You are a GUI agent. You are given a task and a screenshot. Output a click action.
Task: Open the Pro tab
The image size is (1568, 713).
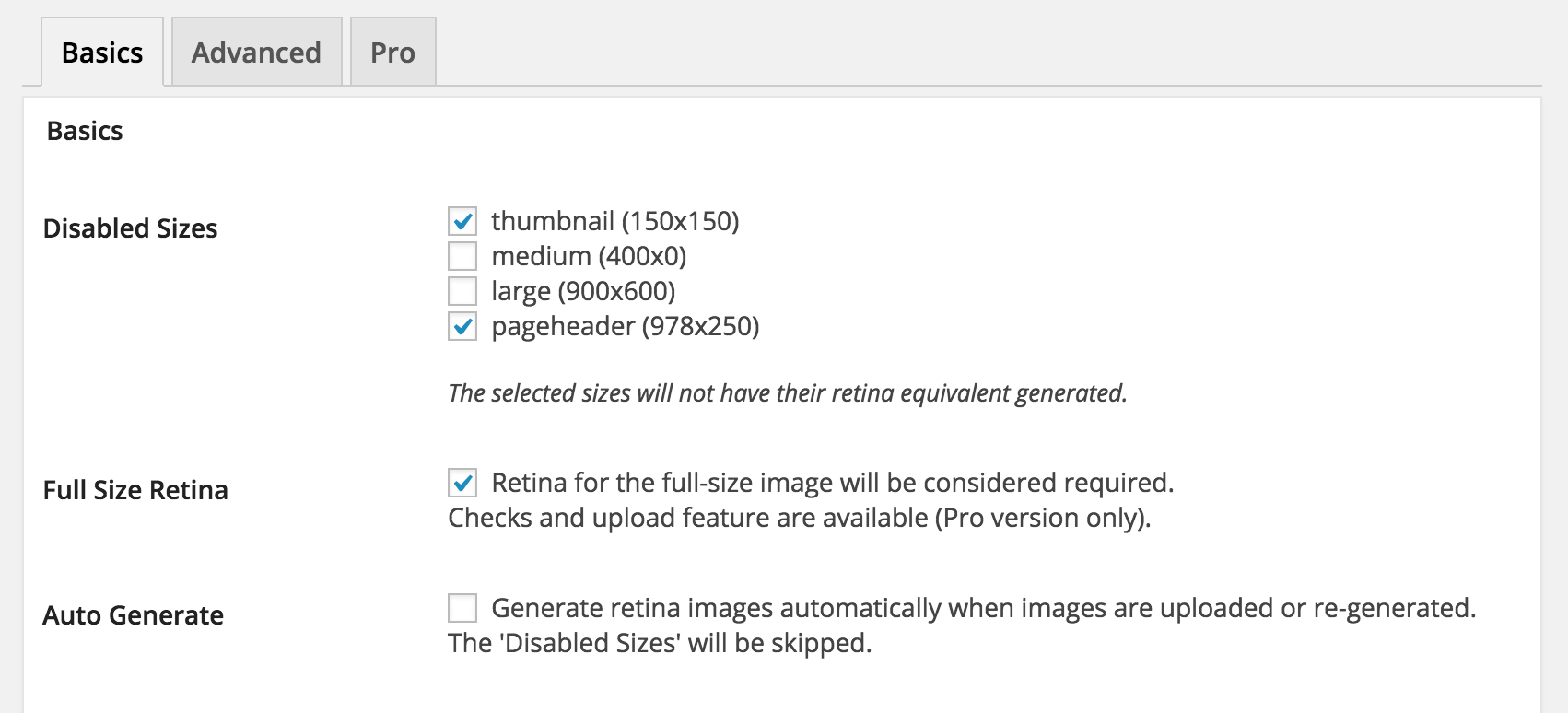(392, 53)
